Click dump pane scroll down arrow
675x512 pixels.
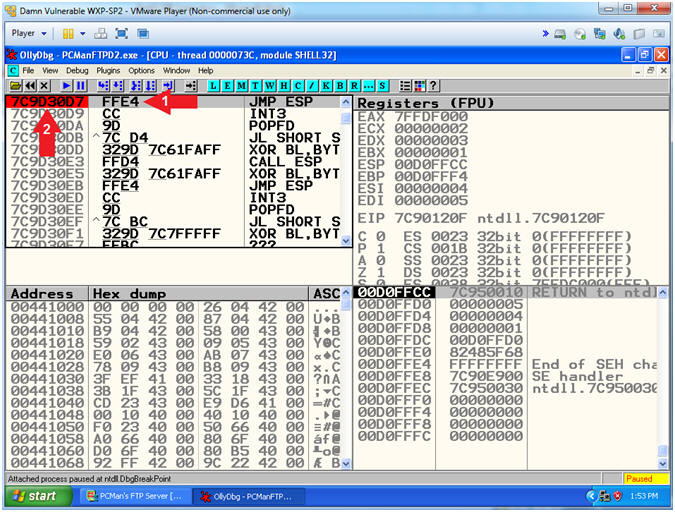(x=346, y=464)
